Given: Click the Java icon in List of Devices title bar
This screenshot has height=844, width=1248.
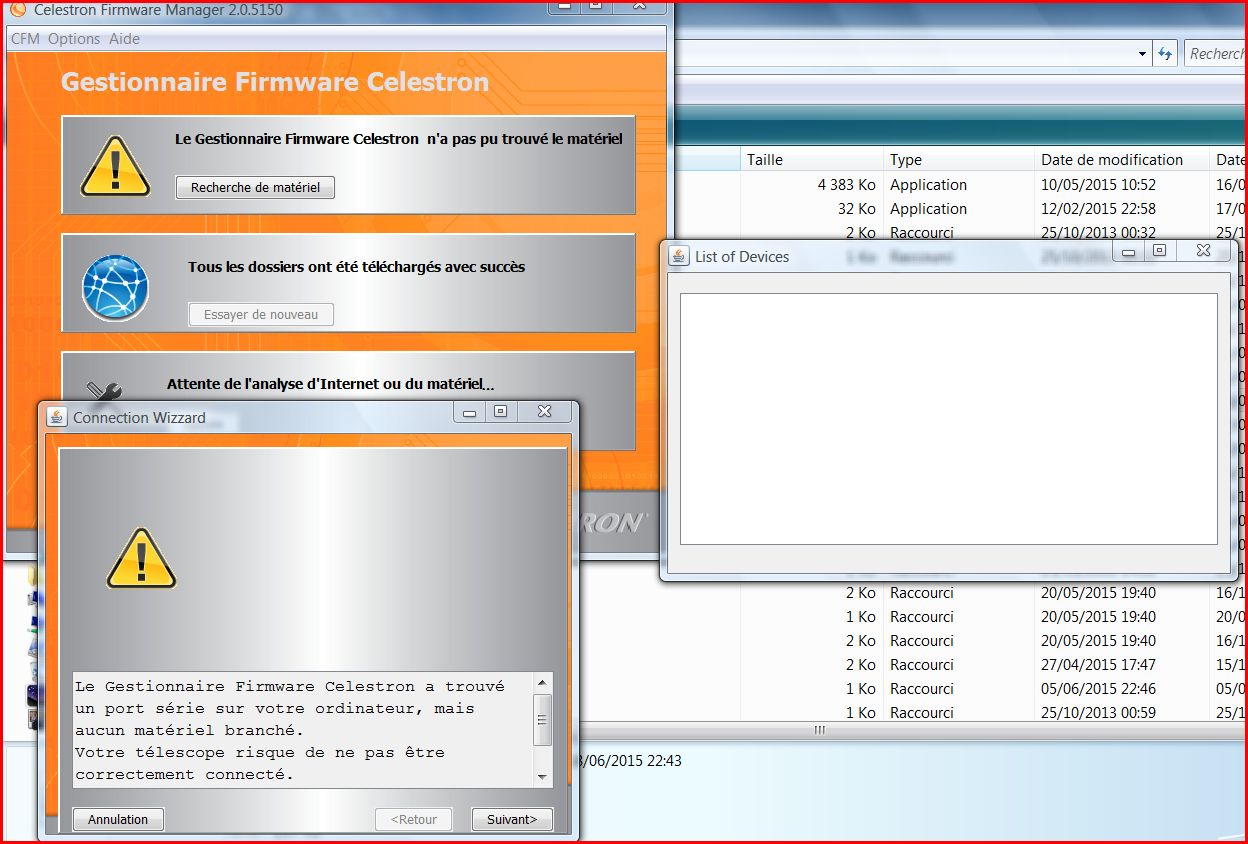Looking at the screenshot, I should coord(679,256).
